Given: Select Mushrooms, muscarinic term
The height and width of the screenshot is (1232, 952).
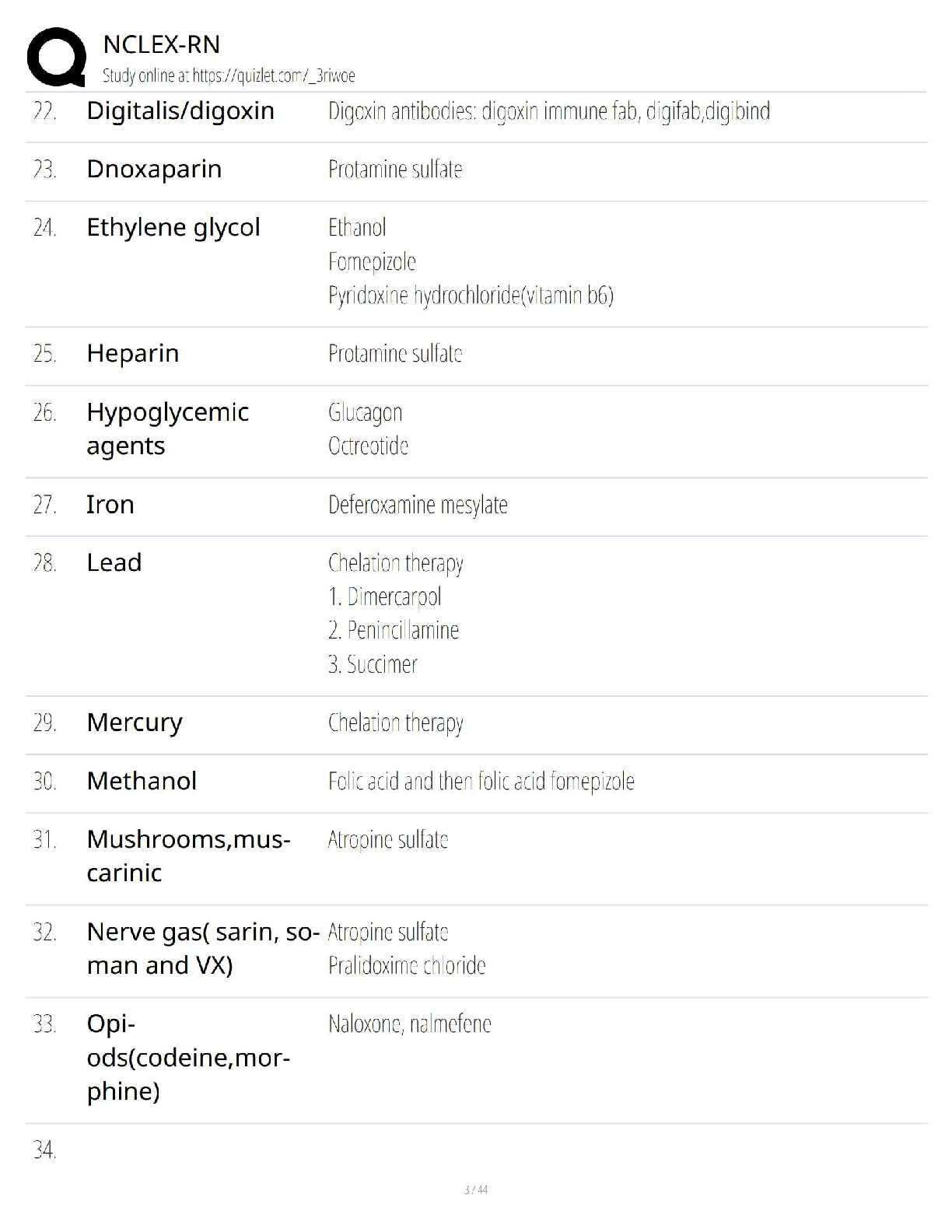Looking at the screenshot, I should (x=188, y=856).
